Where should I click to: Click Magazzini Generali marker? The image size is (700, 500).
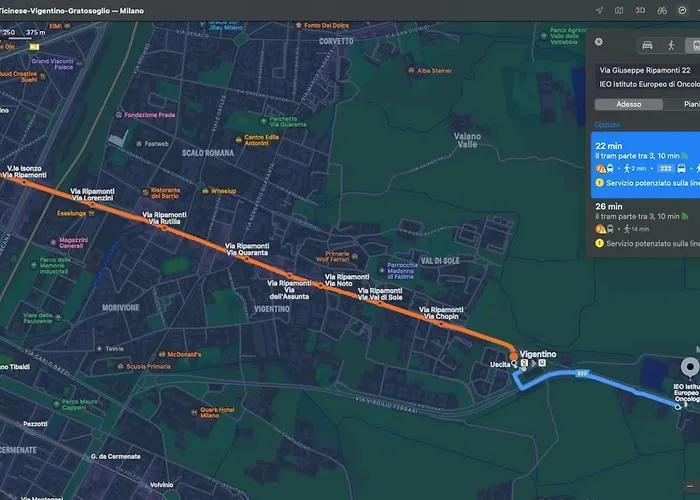(53, 242)
